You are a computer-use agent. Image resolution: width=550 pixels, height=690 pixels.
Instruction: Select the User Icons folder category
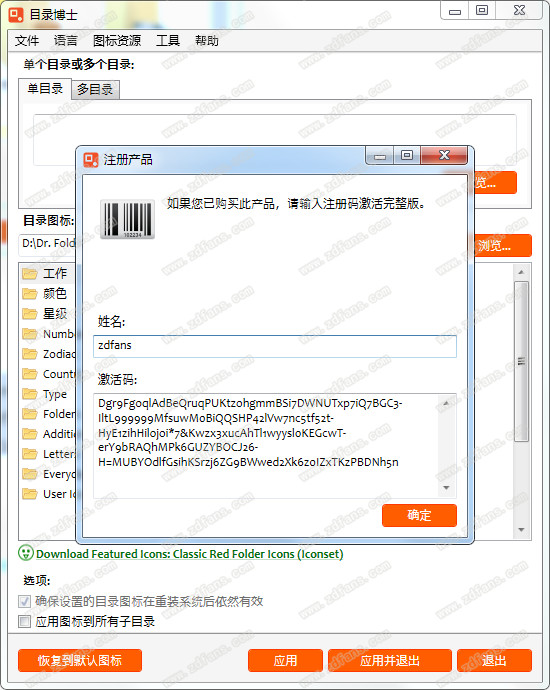(48, 494)
